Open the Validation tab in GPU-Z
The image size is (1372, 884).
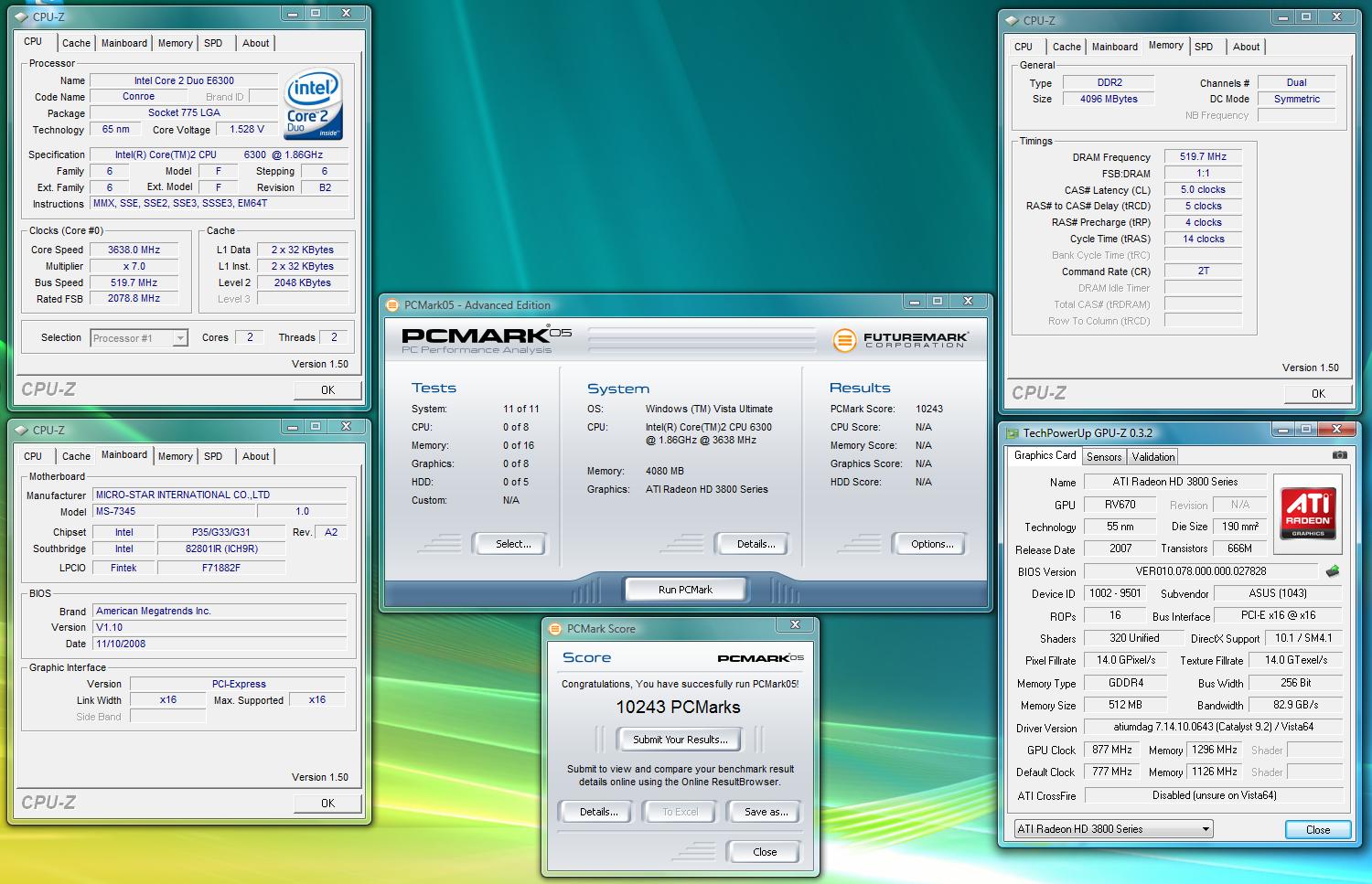click(1153, 457)
